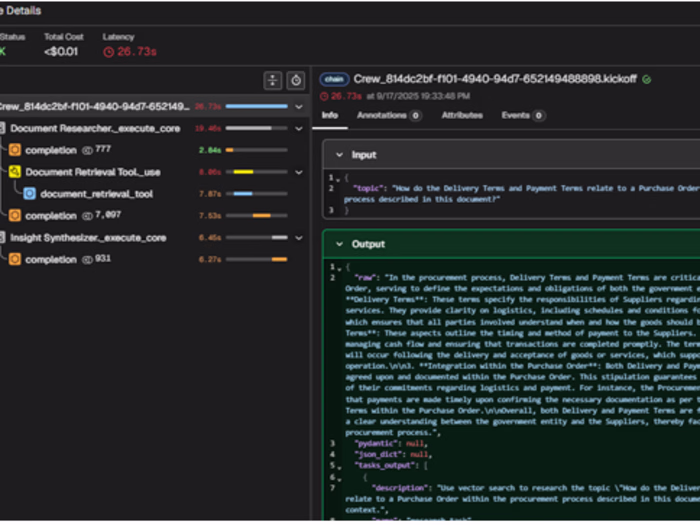This screenshot has height=525, width=700.
Task: Click the 6.45s duration of Insight Synthesizer
Action: [x=210, y=238]
